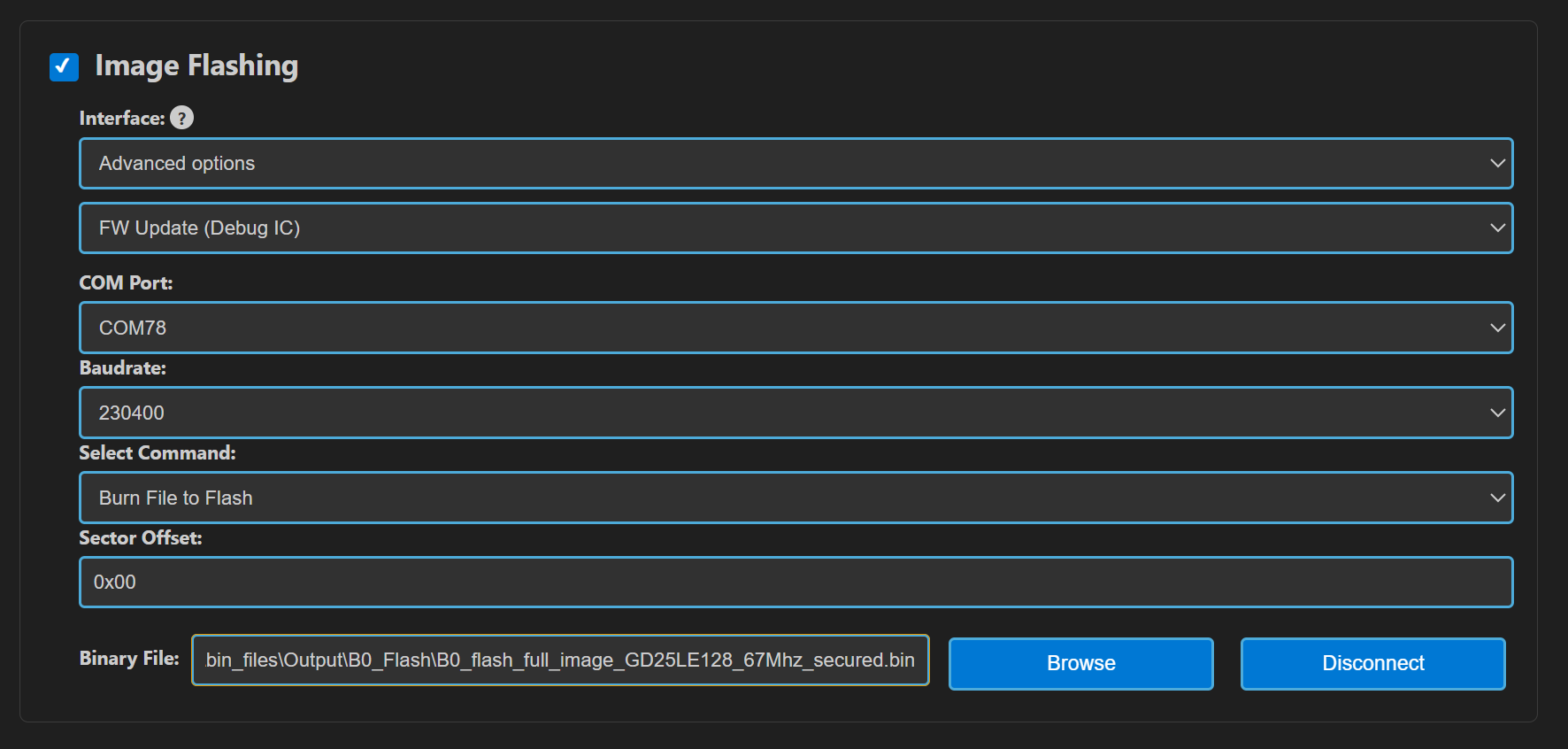This screenshot has width=1568, height=749.
Task: Uncheck the Image Flashing checkbox
Action: click(x=64, y=66)
